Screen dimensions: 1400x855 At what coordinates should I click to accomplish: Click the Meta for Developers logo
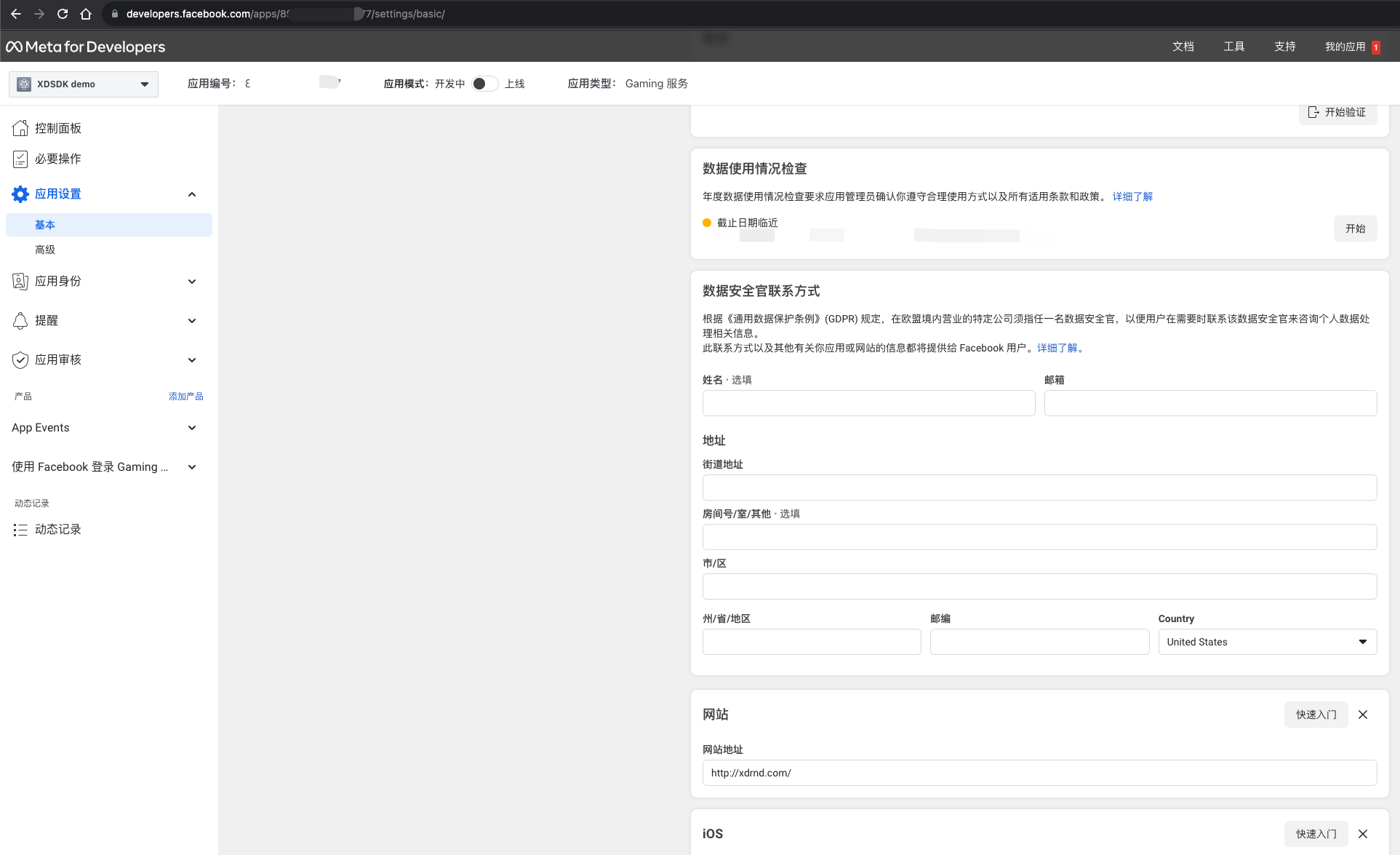click(86, 47)
